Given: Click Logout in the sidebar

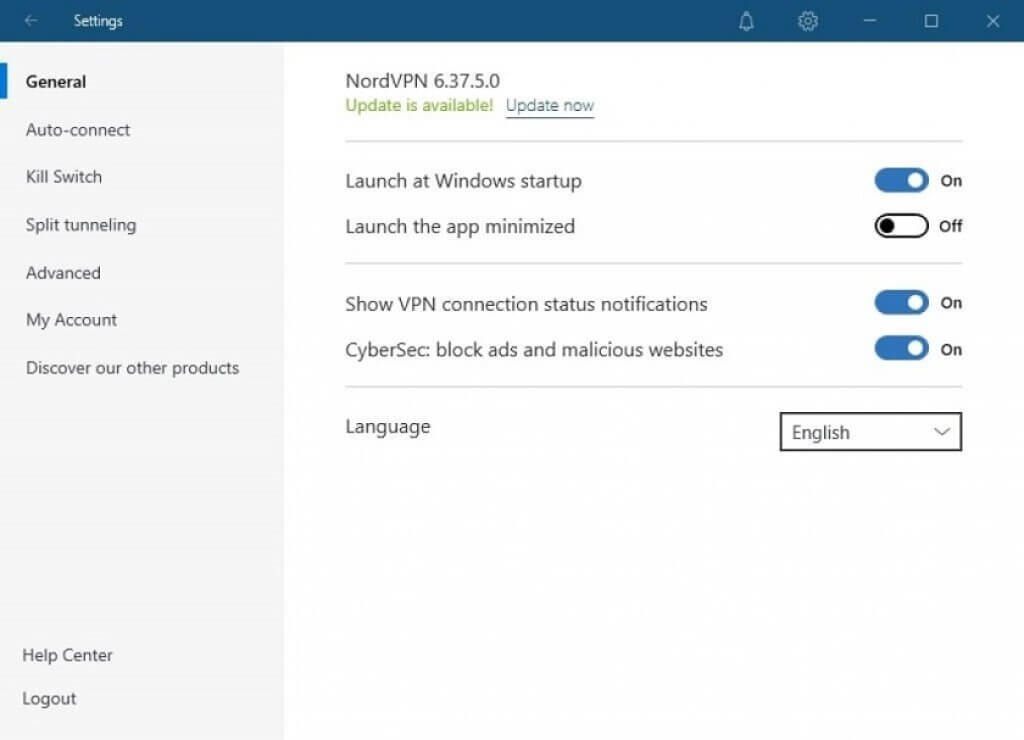Looking at the screenshot, I should tap(49, 699).
